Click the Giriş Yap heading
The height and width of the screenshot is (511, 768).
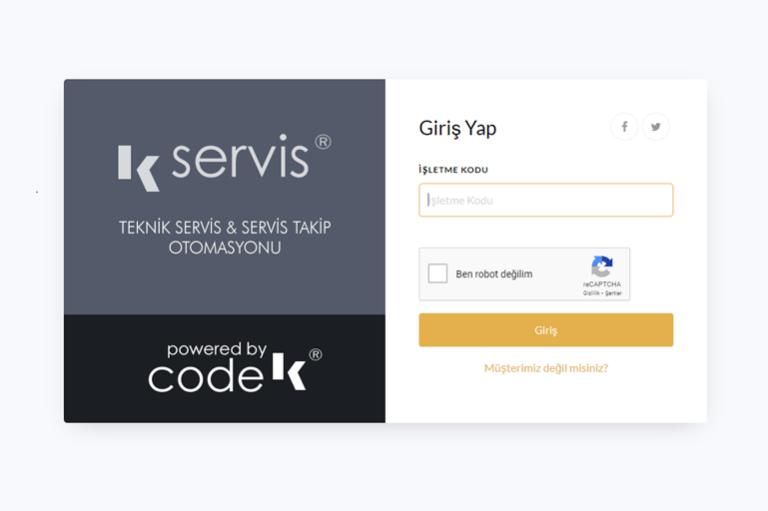457,128
